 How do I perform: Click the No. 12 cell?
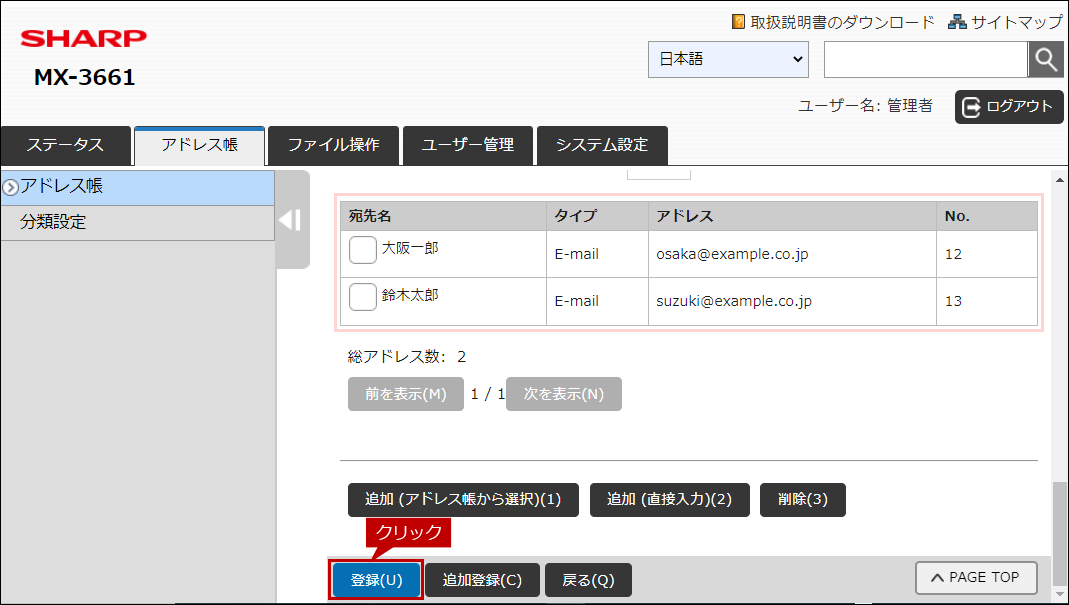pos(987,254)
